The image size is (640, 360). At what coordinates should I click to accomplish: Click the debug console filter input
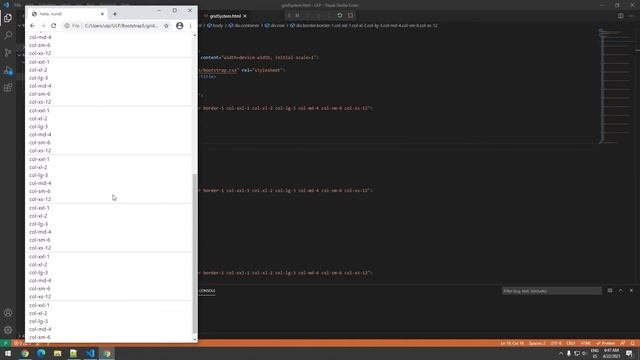point(551,291)
